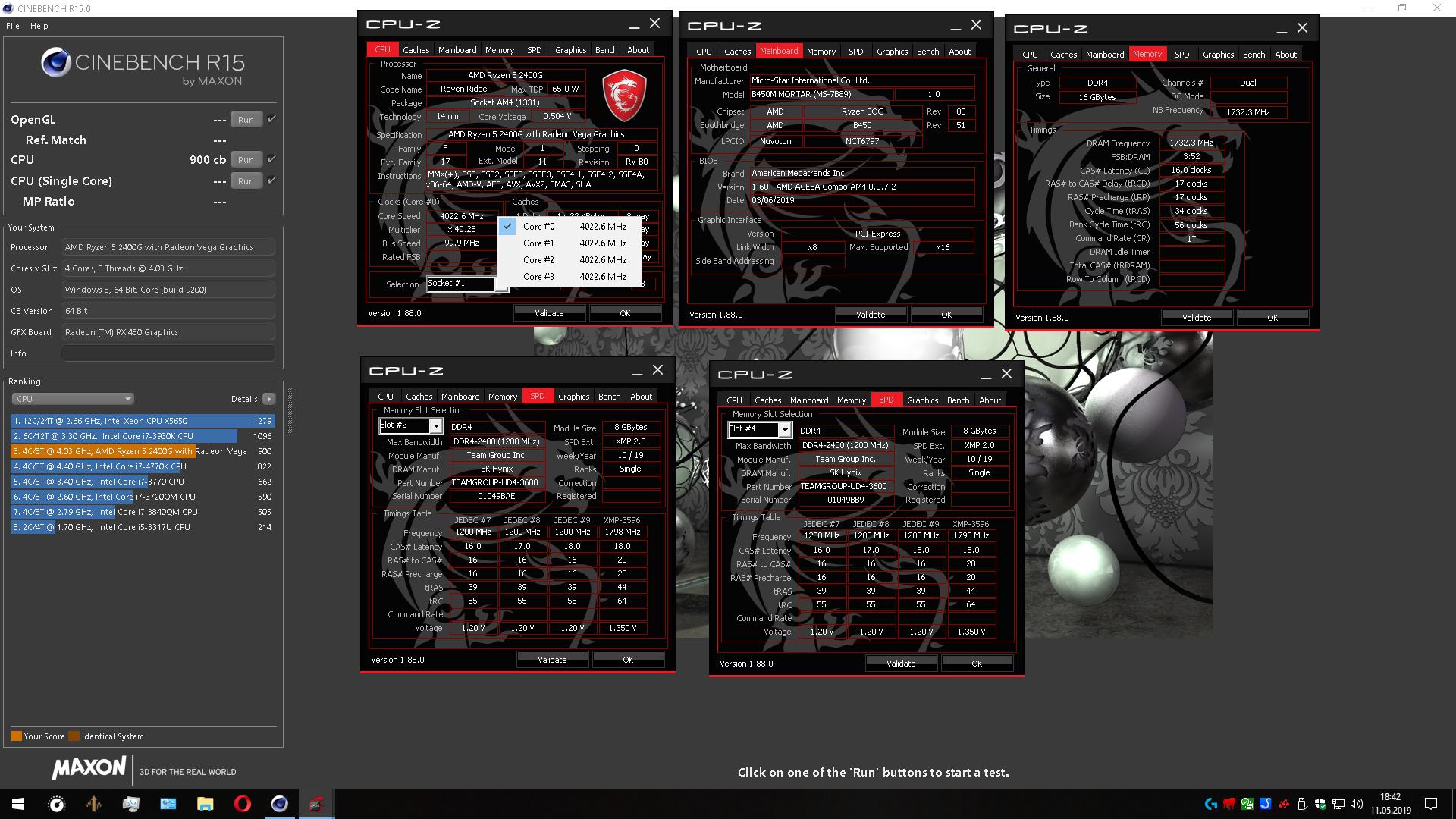Click Validate in the Memory CPU-Z window

[1196, 318]
